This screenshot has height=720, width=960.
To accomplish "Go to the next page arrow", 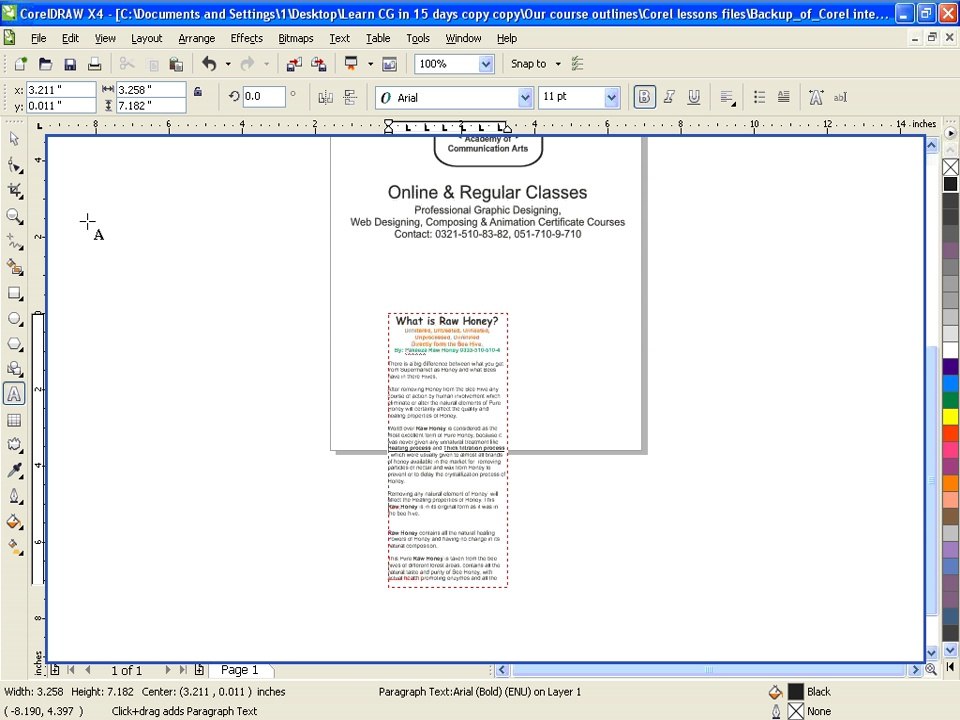I will coord(168,670).
